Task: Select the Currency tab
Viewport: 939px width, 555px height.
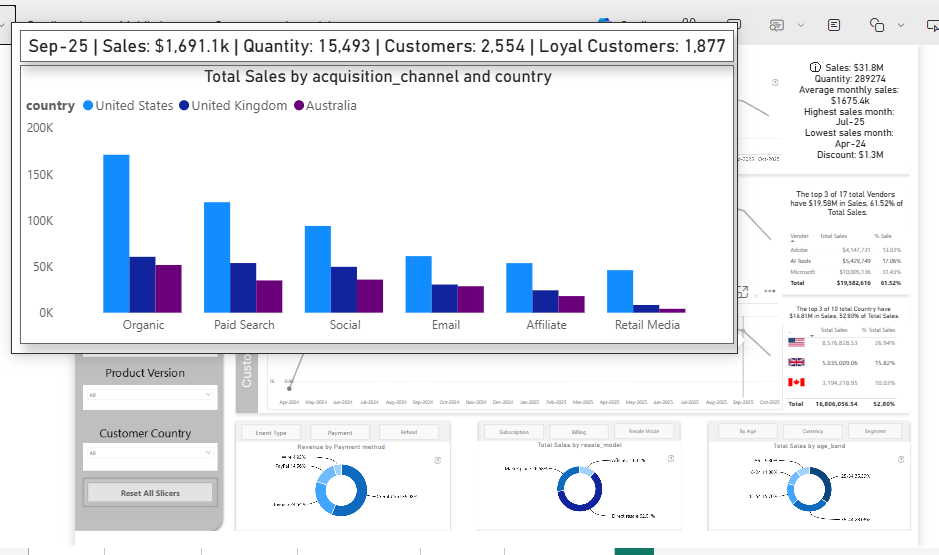Action: click(811, 432)
